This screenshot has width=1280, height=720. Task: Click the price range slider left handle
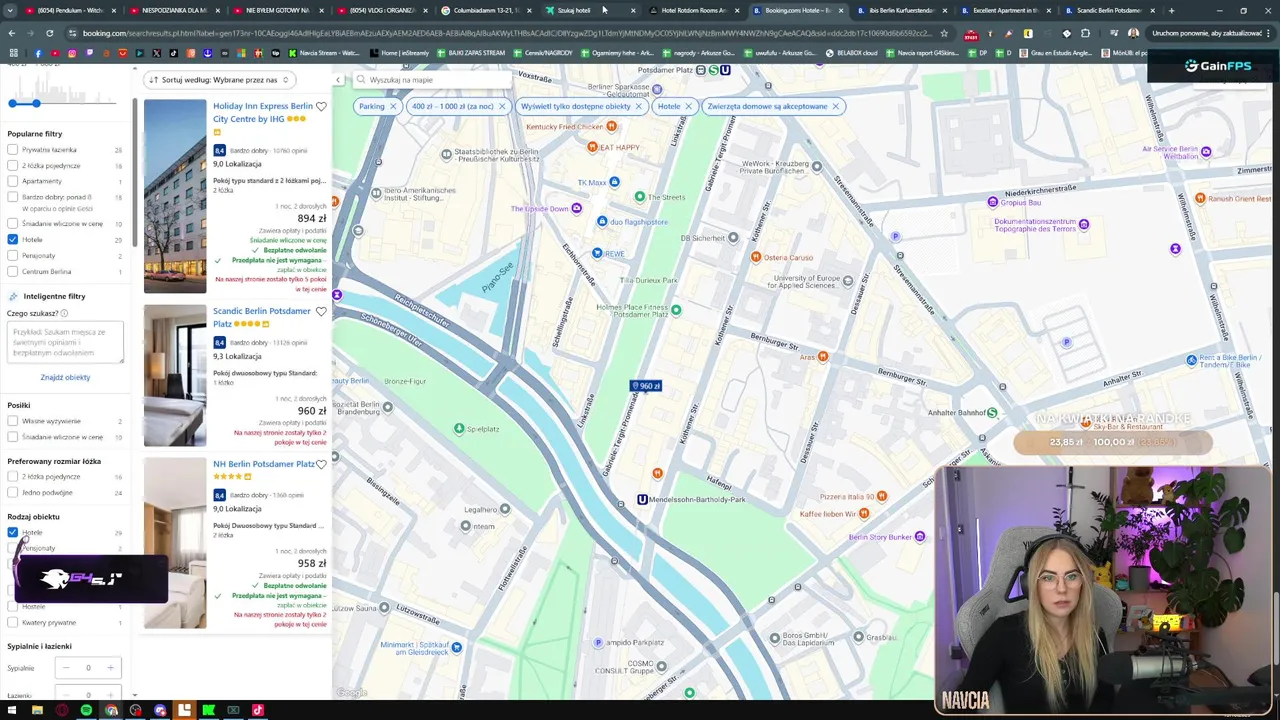tap(13, 103)
